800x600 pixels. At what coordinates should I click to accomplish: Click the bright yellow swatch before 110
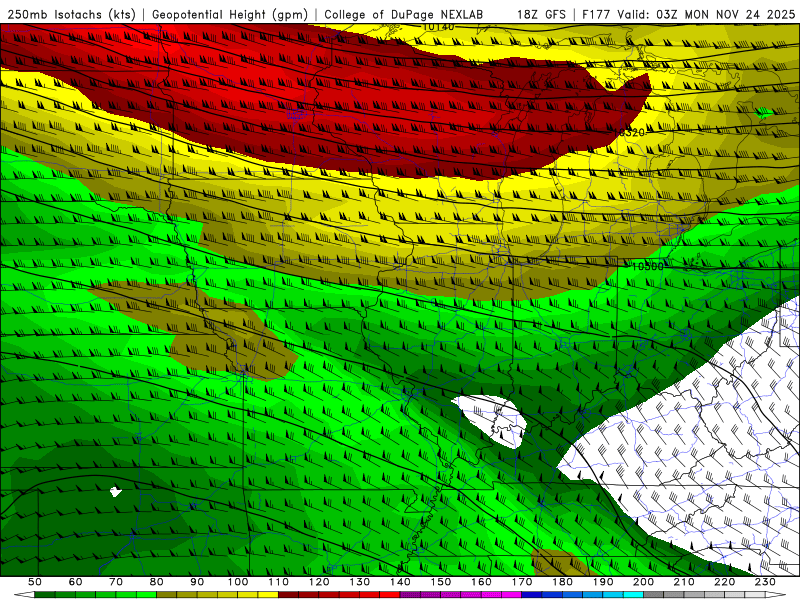pyautogui.click(x=268, y=594)
